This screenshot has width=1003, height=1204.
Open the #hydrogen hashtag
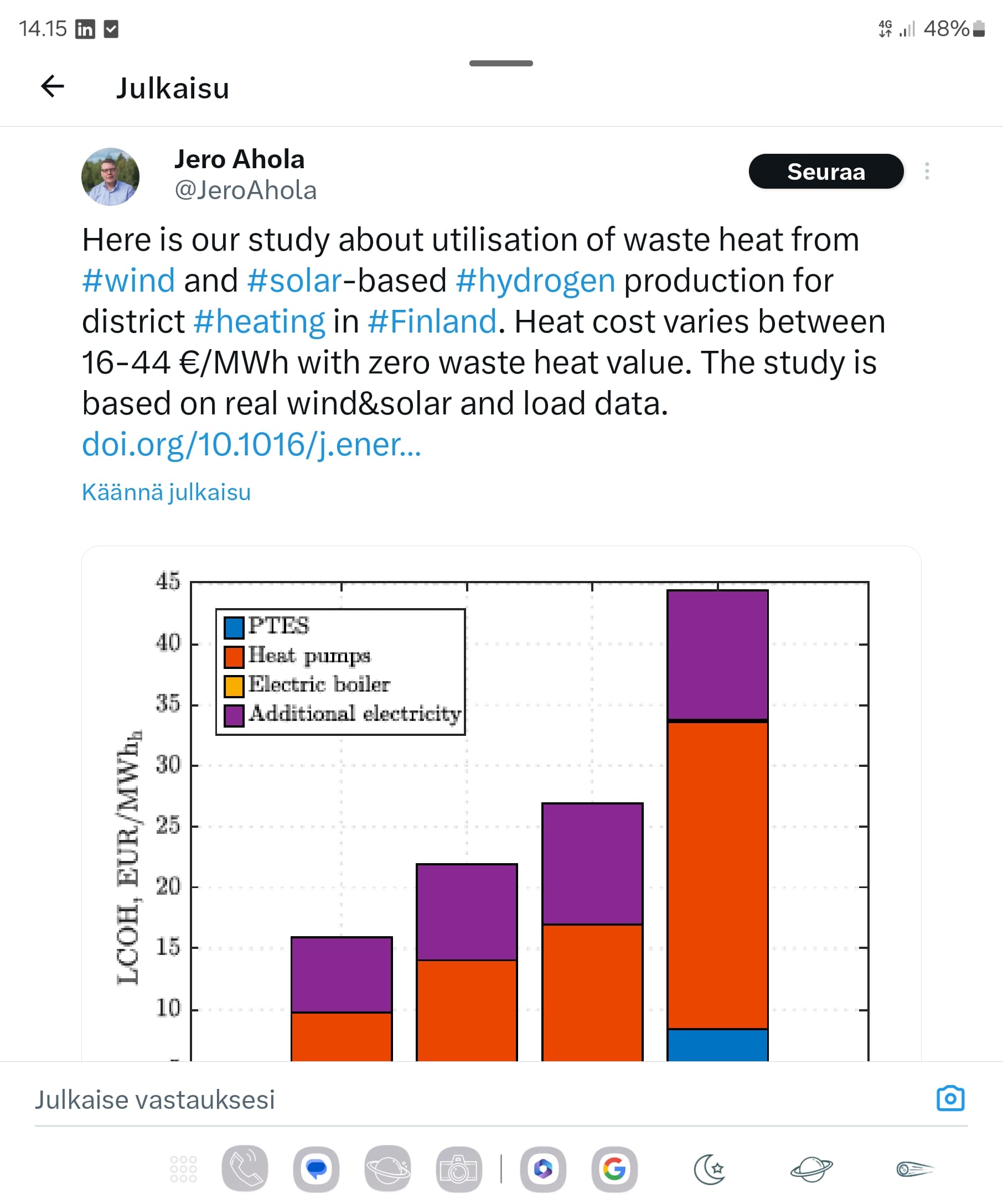(535, 281)
